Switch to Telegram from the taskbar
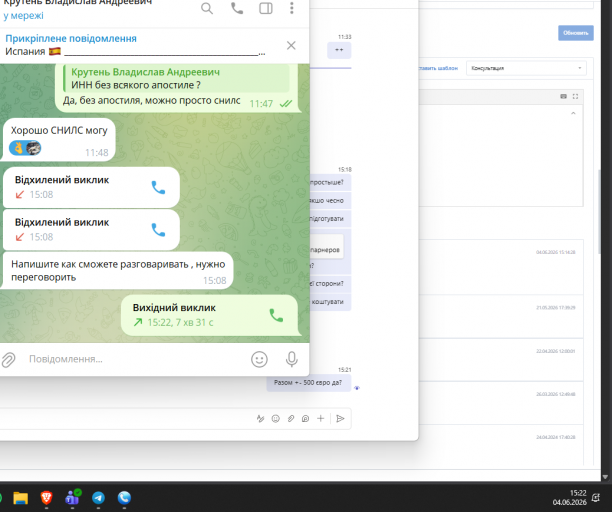The width and height of the screenshot is (612, 512). [98, 498]
